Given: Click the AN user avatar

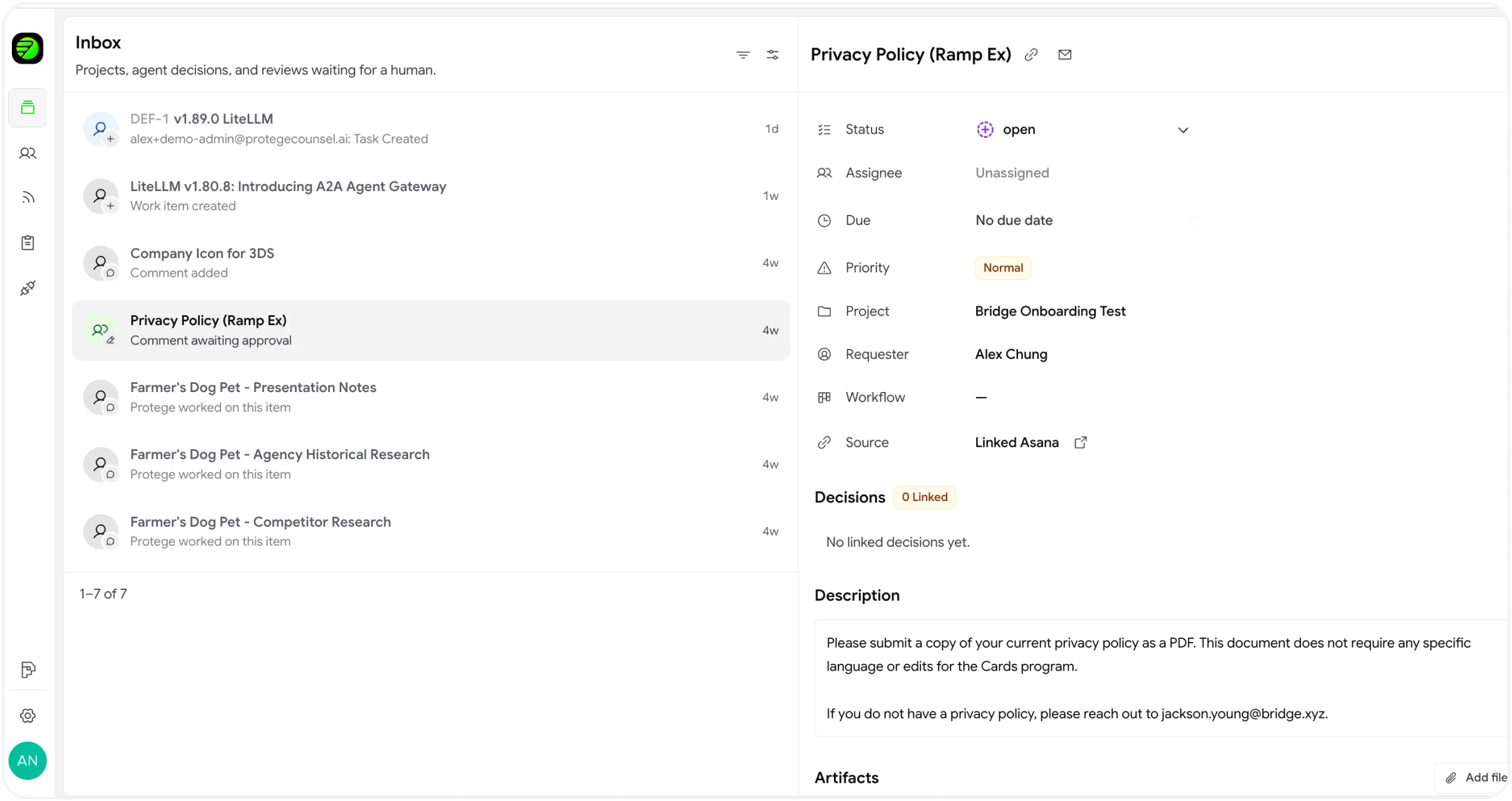Looking at the screenshot, I should click(x=28, y=761).
